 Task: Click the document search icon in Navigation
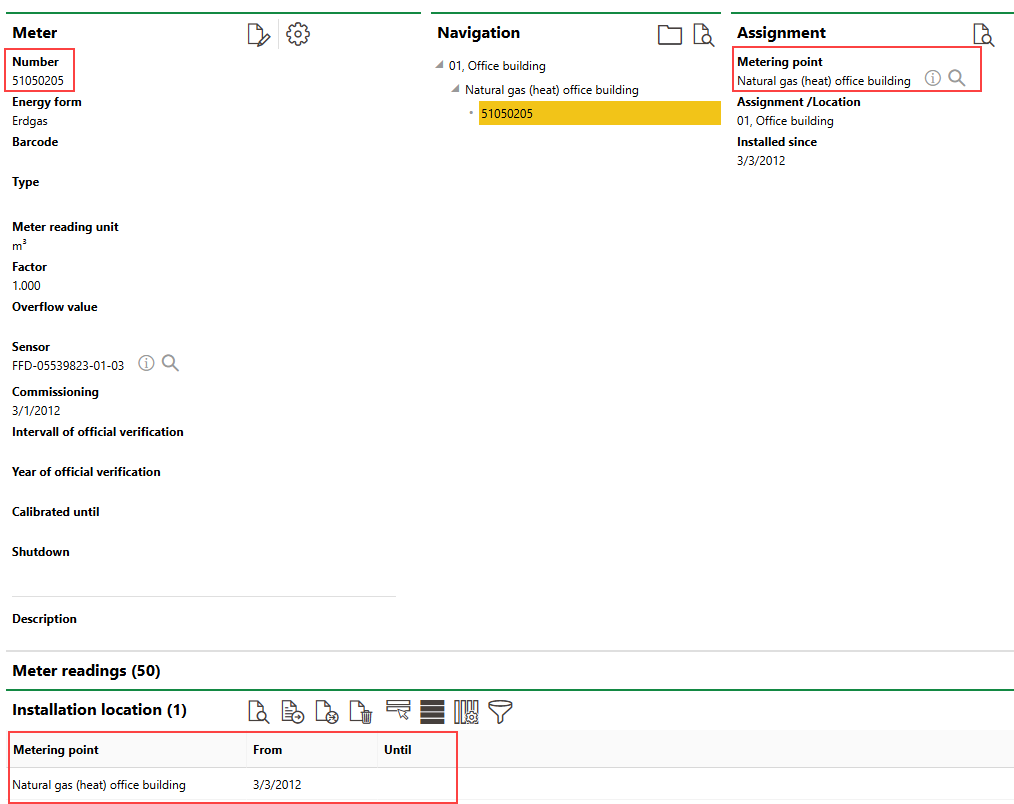[704, 35]
